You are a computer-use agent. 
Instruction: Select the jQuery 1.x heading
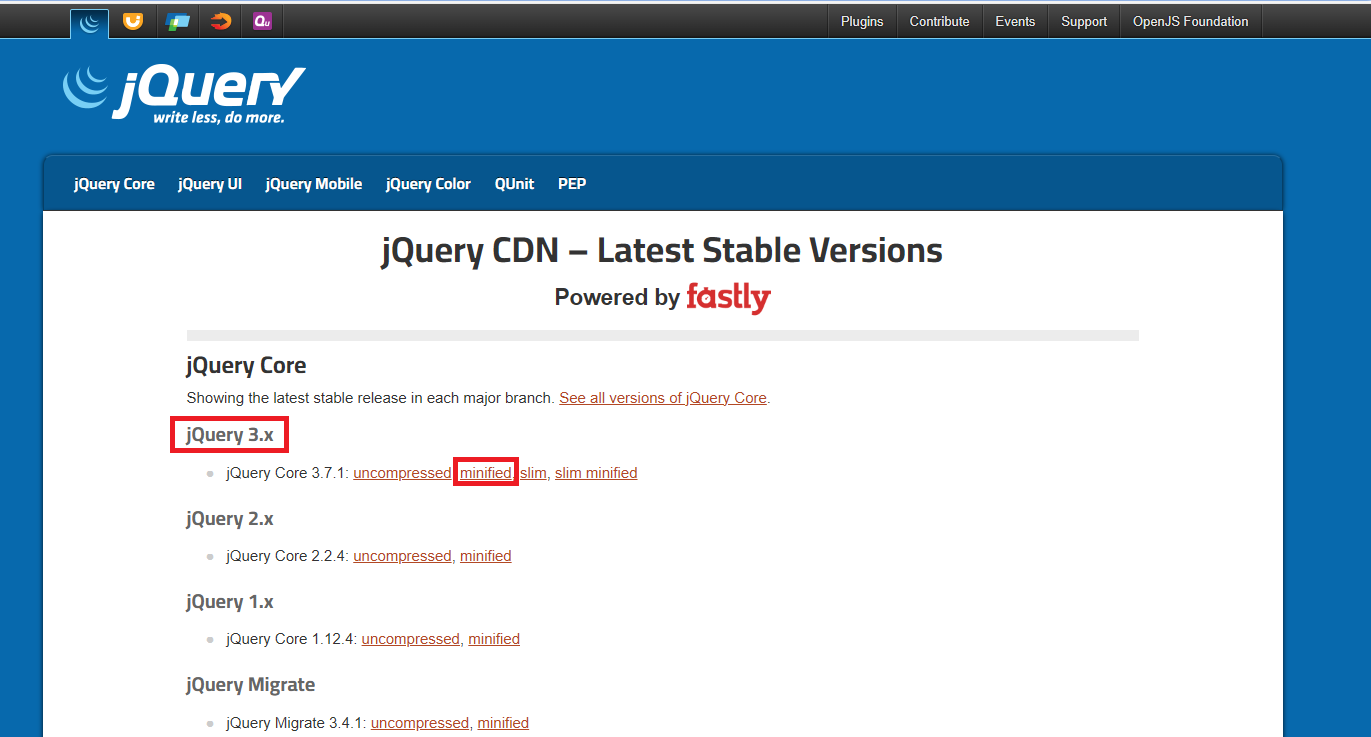coord(229,602)
